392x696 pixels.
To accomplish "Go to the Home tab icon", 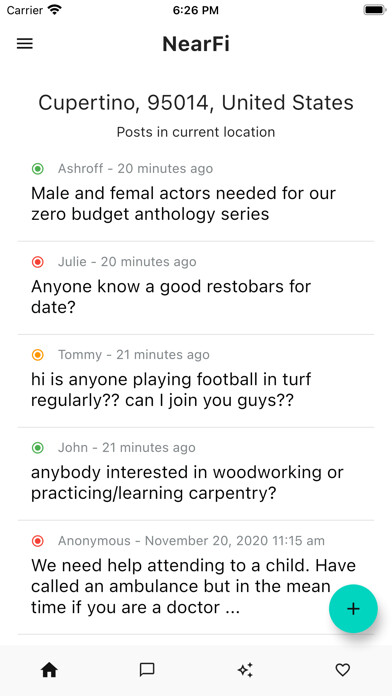I will pos(49,670).
